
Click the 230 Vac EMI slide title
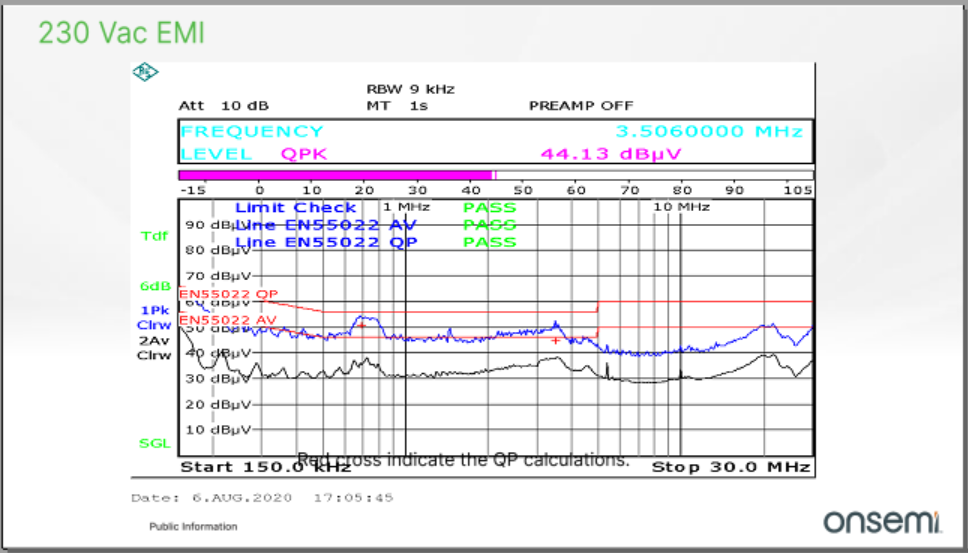(x=121, y=33)
